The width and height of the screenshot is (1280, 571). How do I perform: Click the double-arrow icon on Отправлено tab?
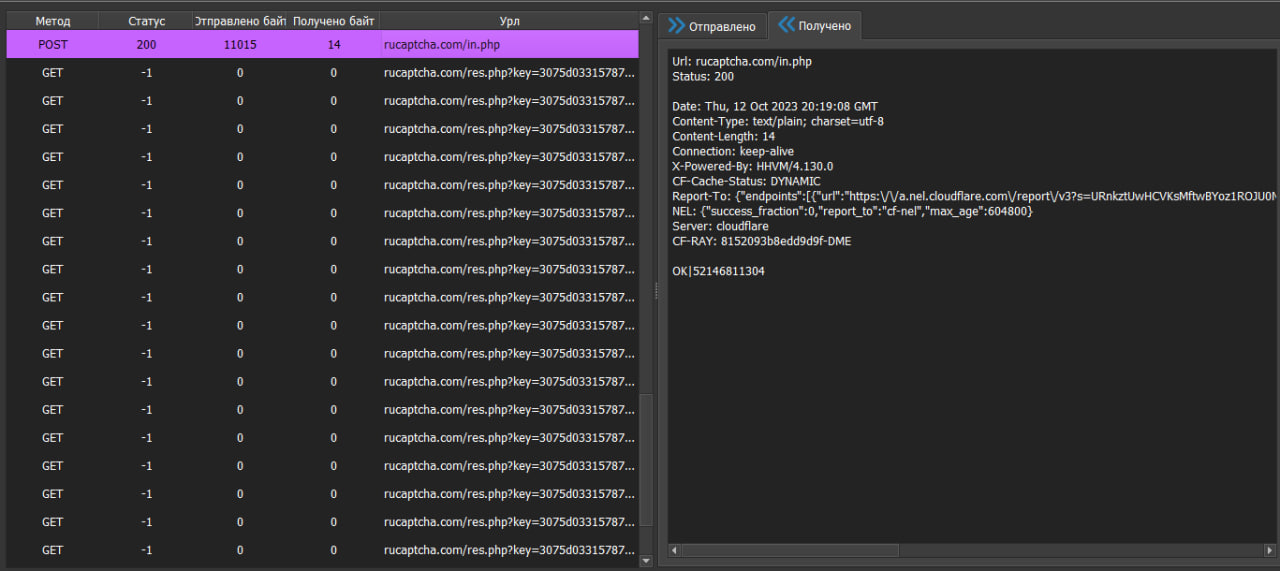click(x=677, y=26)
